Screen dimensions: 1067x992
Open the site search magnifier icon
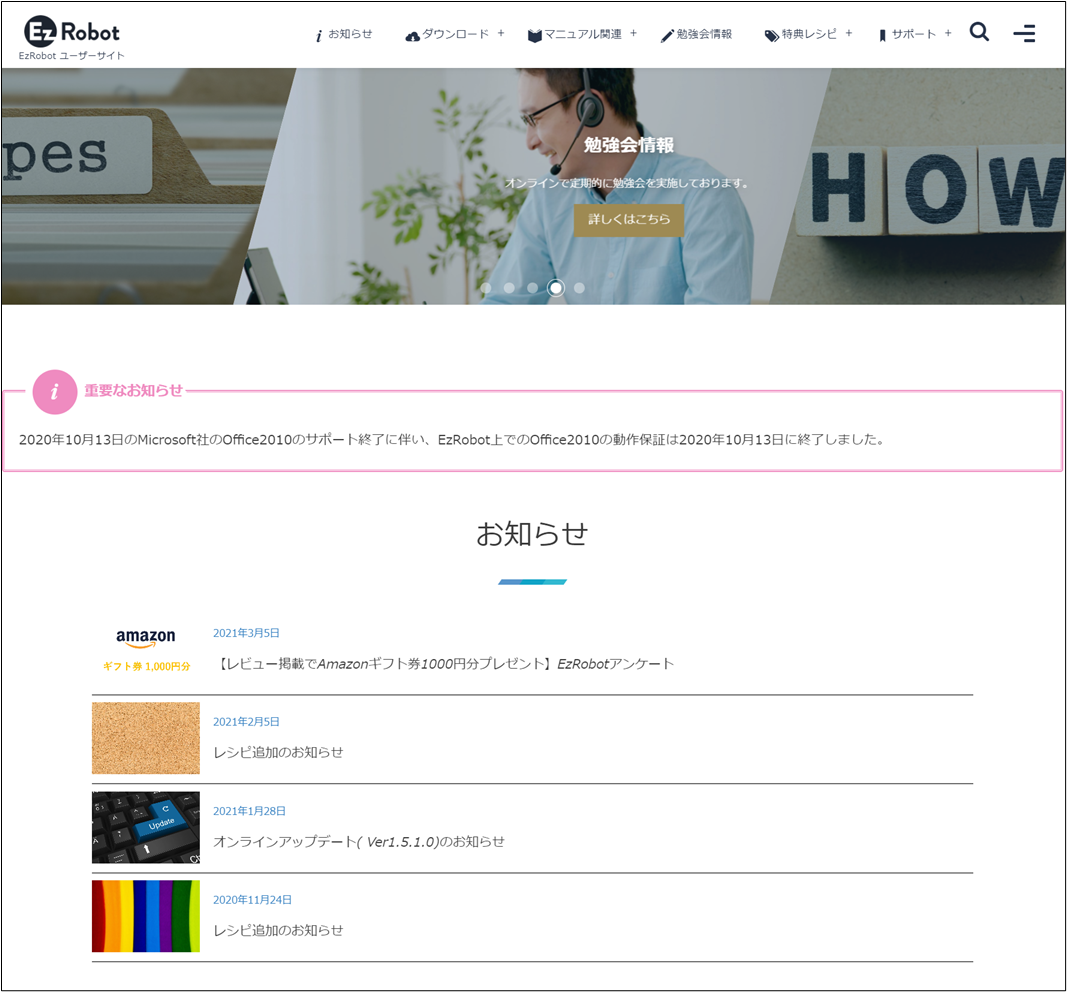pos(979,32)
